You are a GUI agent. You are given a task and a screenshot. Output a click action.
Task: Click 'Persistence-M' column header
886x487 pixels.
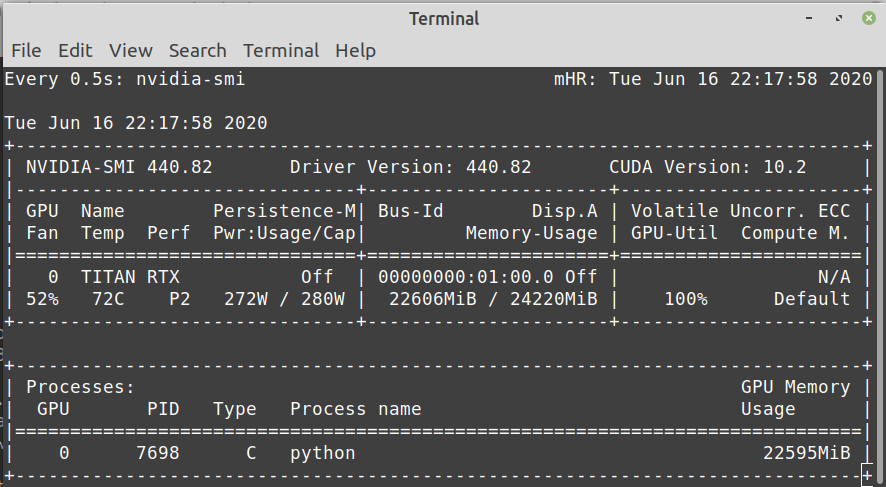coord(285,211)
